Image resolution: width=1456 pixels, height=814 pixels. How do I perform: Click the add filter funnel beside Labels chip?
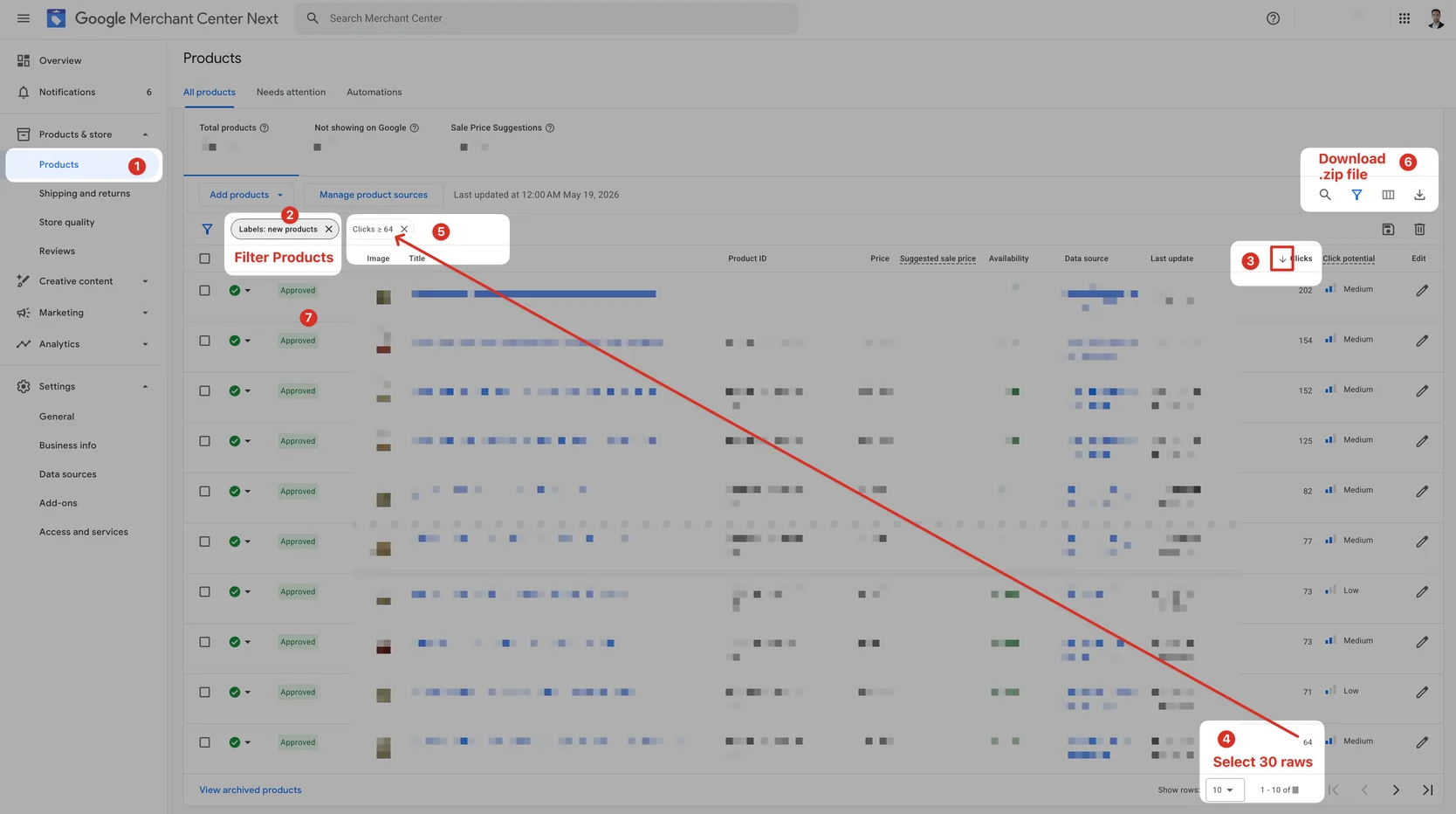[207, 230]
